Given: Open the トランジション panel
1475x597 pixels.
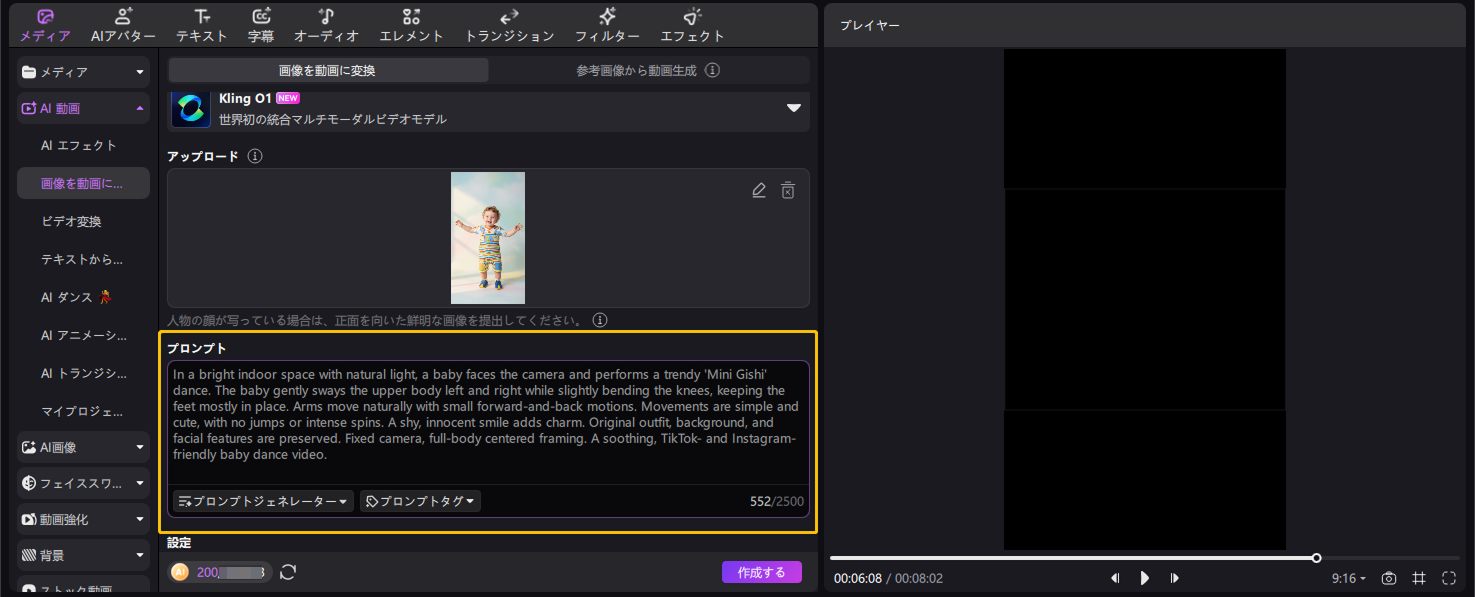Looking at the screenshot, I should point(509,25).
